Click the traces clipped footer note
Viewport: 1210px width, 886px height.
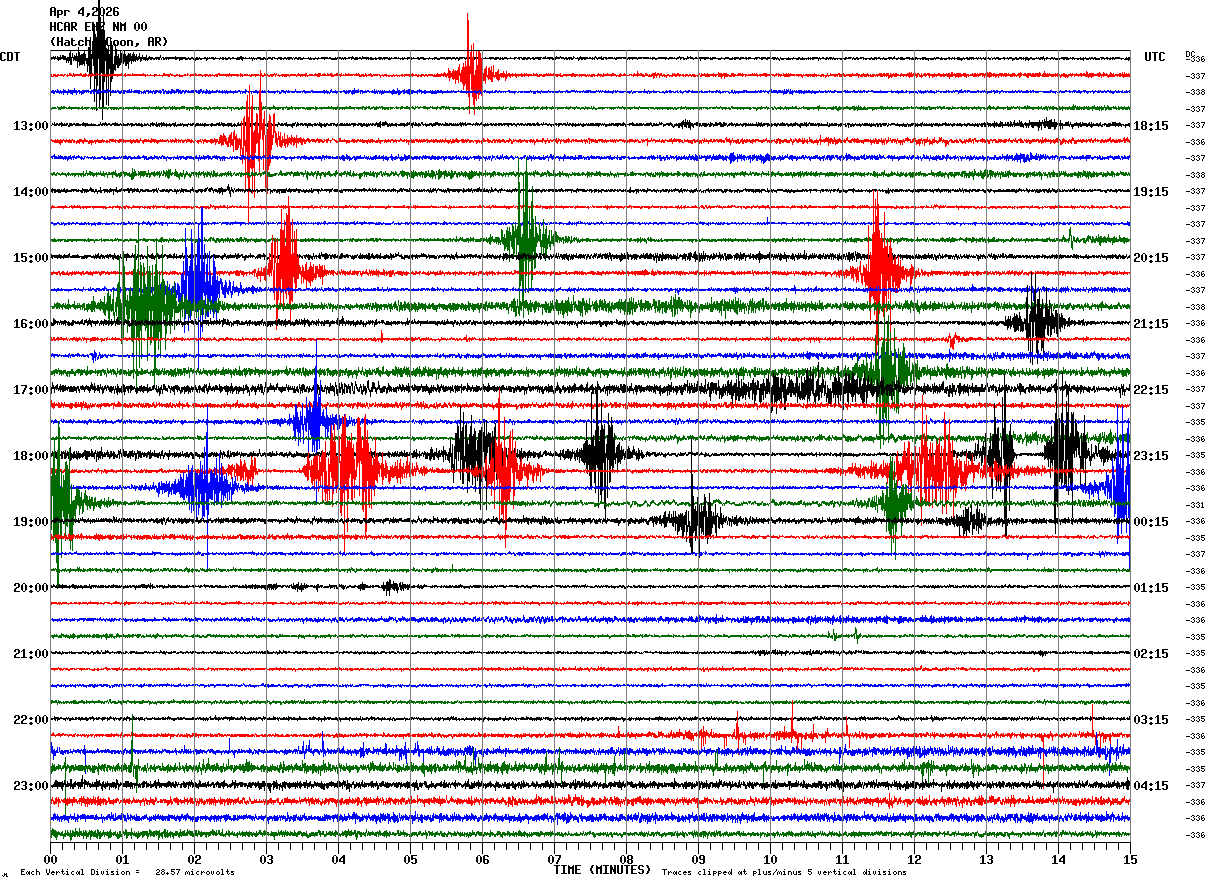tap(784, 872)
